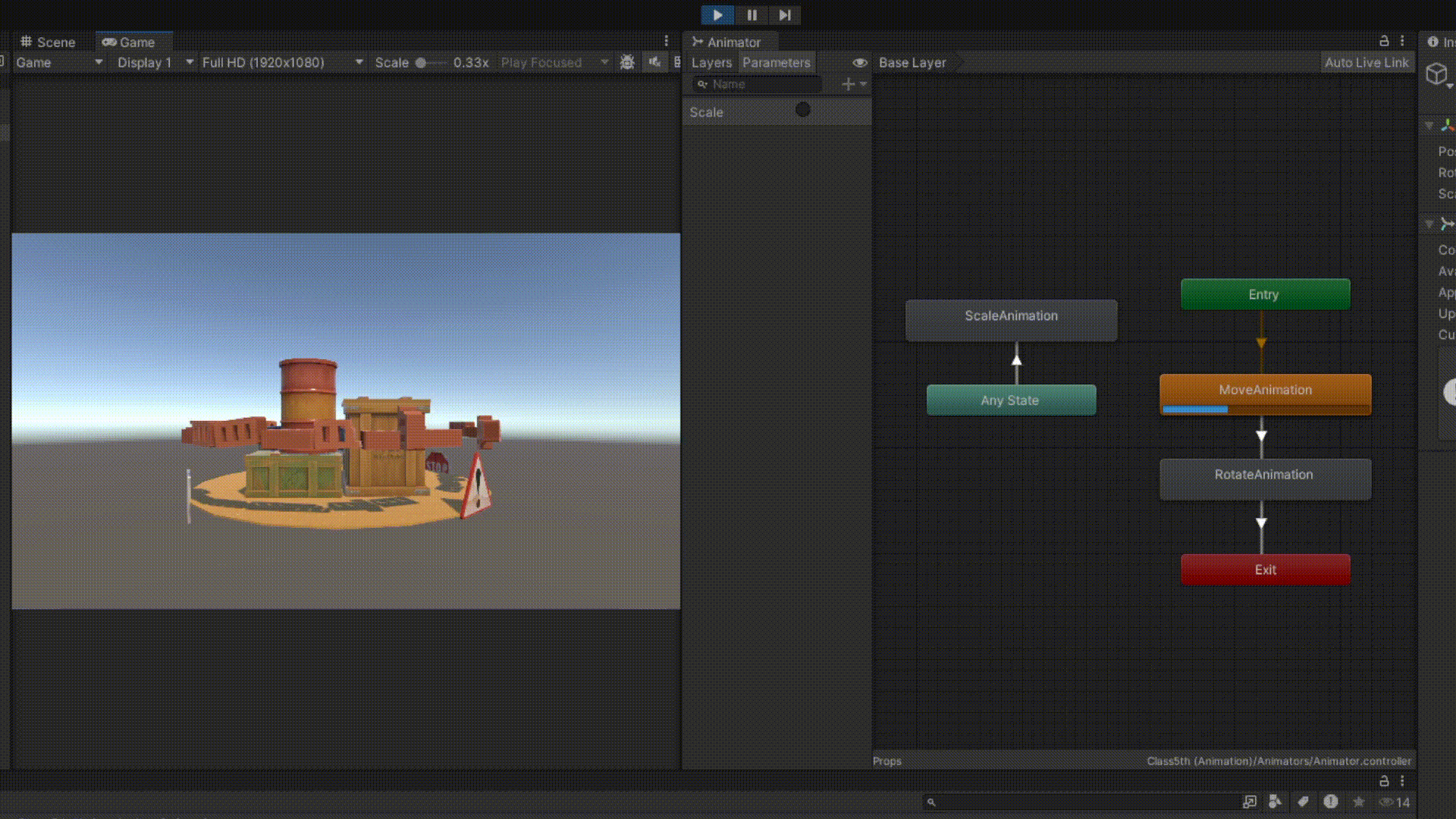1456x819 pixels.
Task: Click the Step frame button
Action: (x=784, y=15)
